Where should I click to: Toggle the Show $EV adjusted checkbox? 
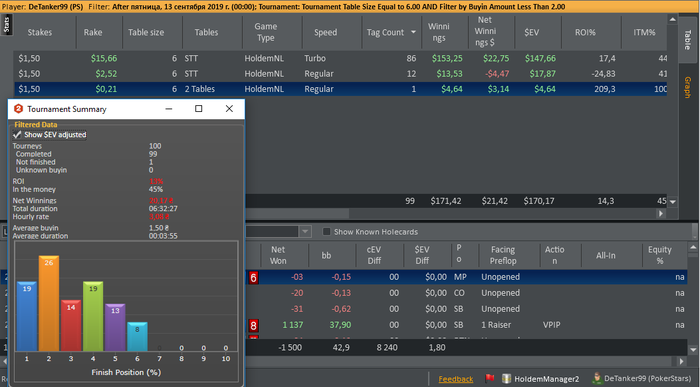17,135
